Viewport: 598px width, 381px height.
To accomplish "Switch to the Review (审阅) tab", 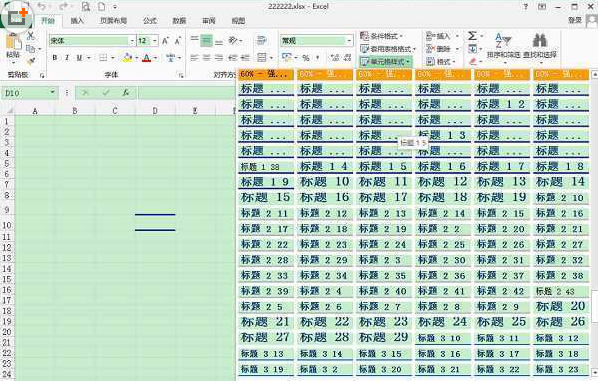I will click(209, 21).
